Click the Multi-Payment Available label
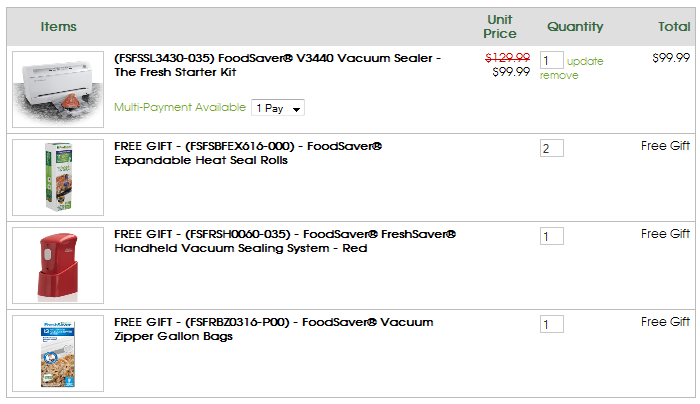The width and height of the screenshot is (700, 404). [x=180, y=107]
